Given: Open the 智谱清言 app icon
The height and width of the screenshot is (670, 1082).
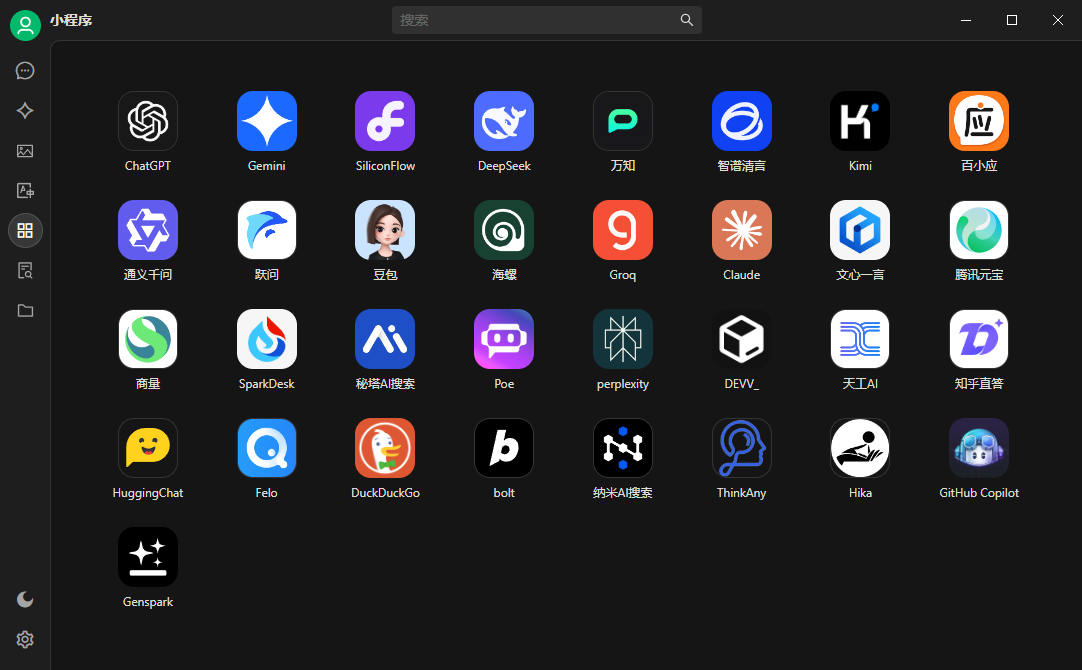Looking at the screenshot, I should (x=741, y=121).
